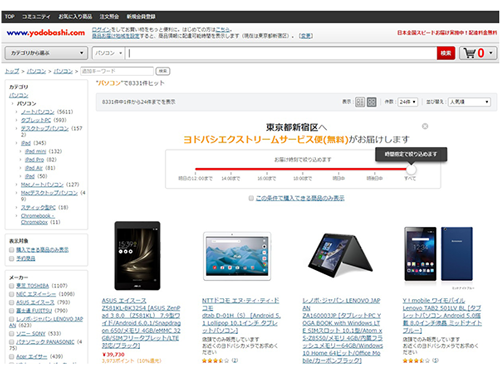
Task: Open the iPad mini category link
Action: pos(35,152)
